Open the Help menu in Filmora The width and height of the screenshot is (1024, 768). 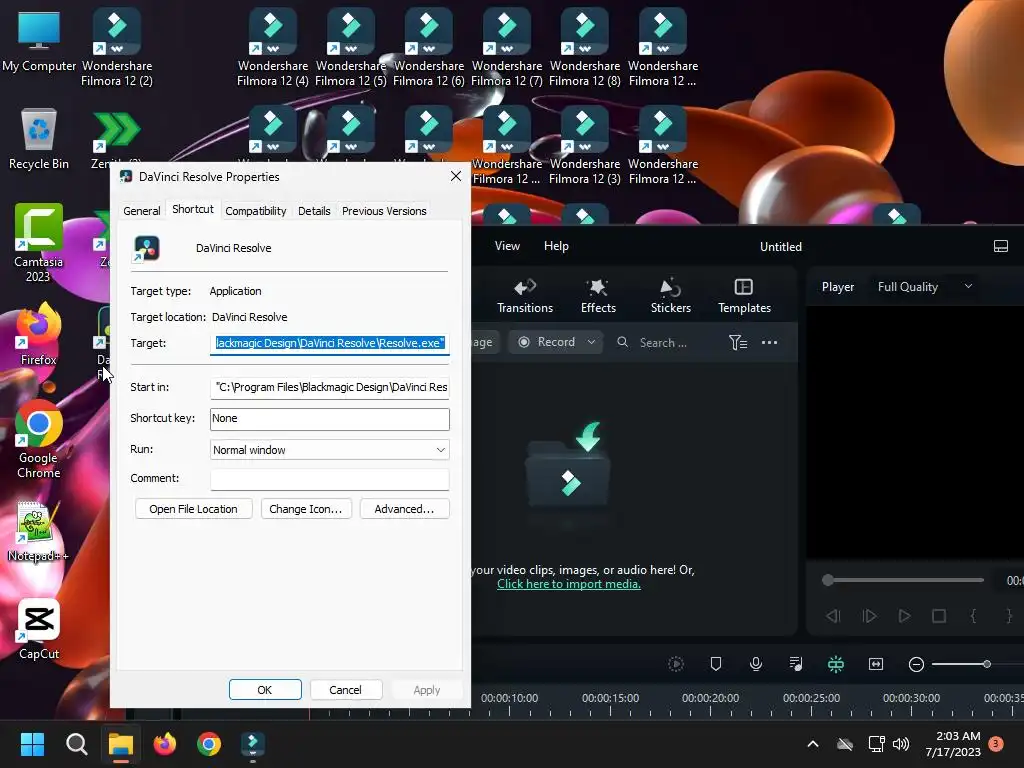pos(556,246)
